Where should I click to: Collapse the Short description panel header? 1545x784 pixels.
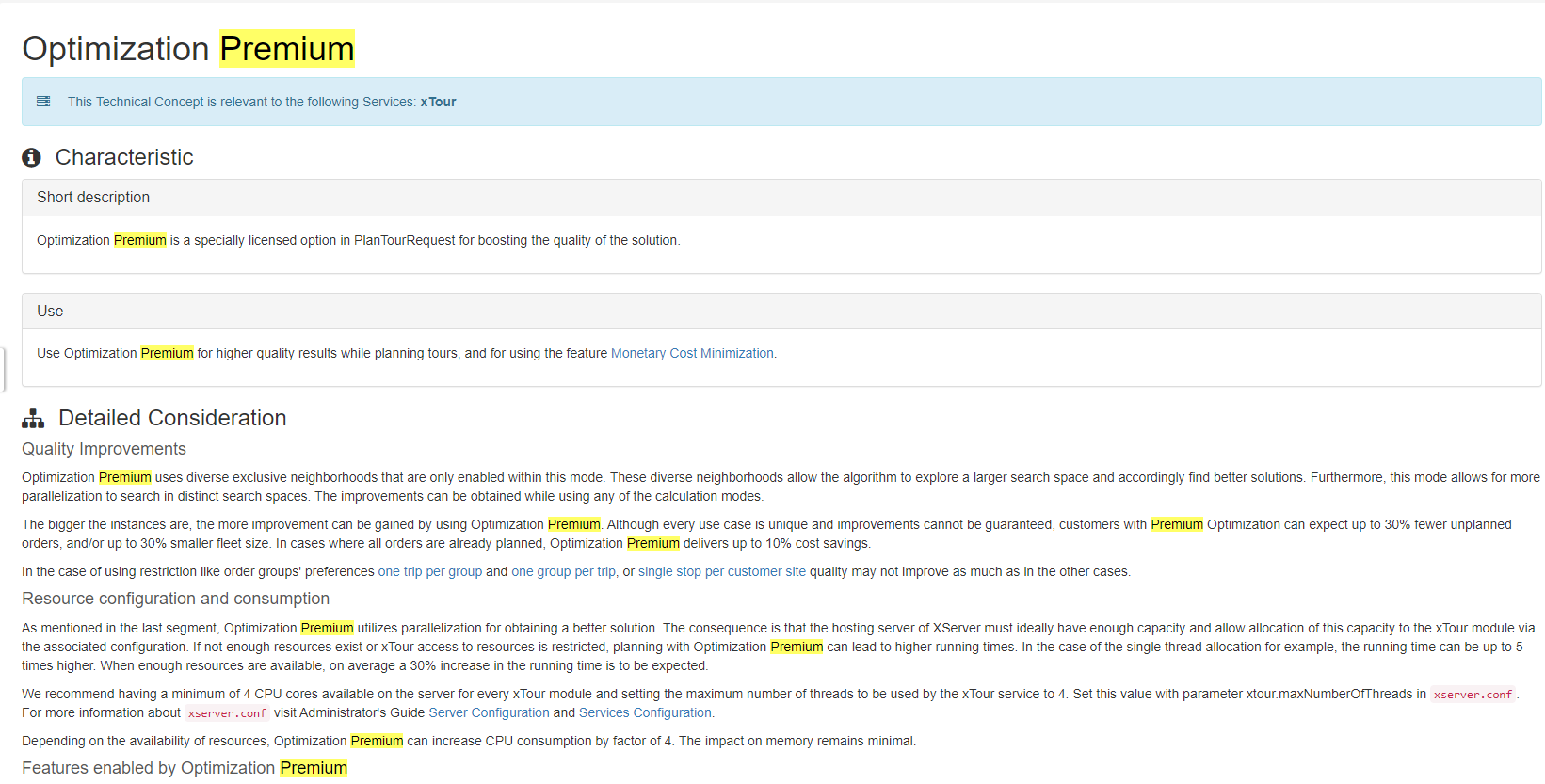(x=93, y=198)
